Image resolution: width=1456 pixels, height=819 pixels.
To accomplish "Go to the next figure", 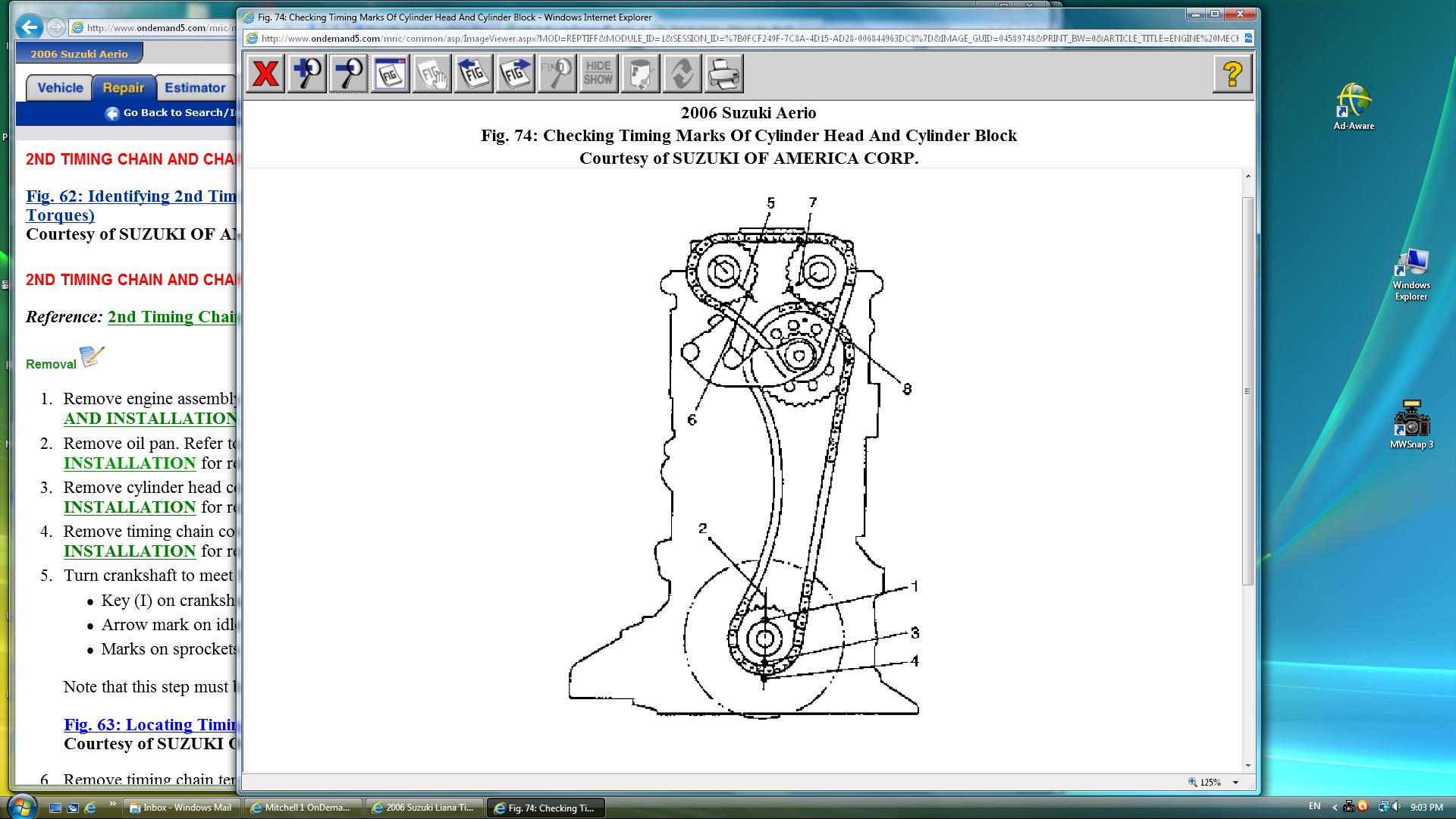I will 516,74.
